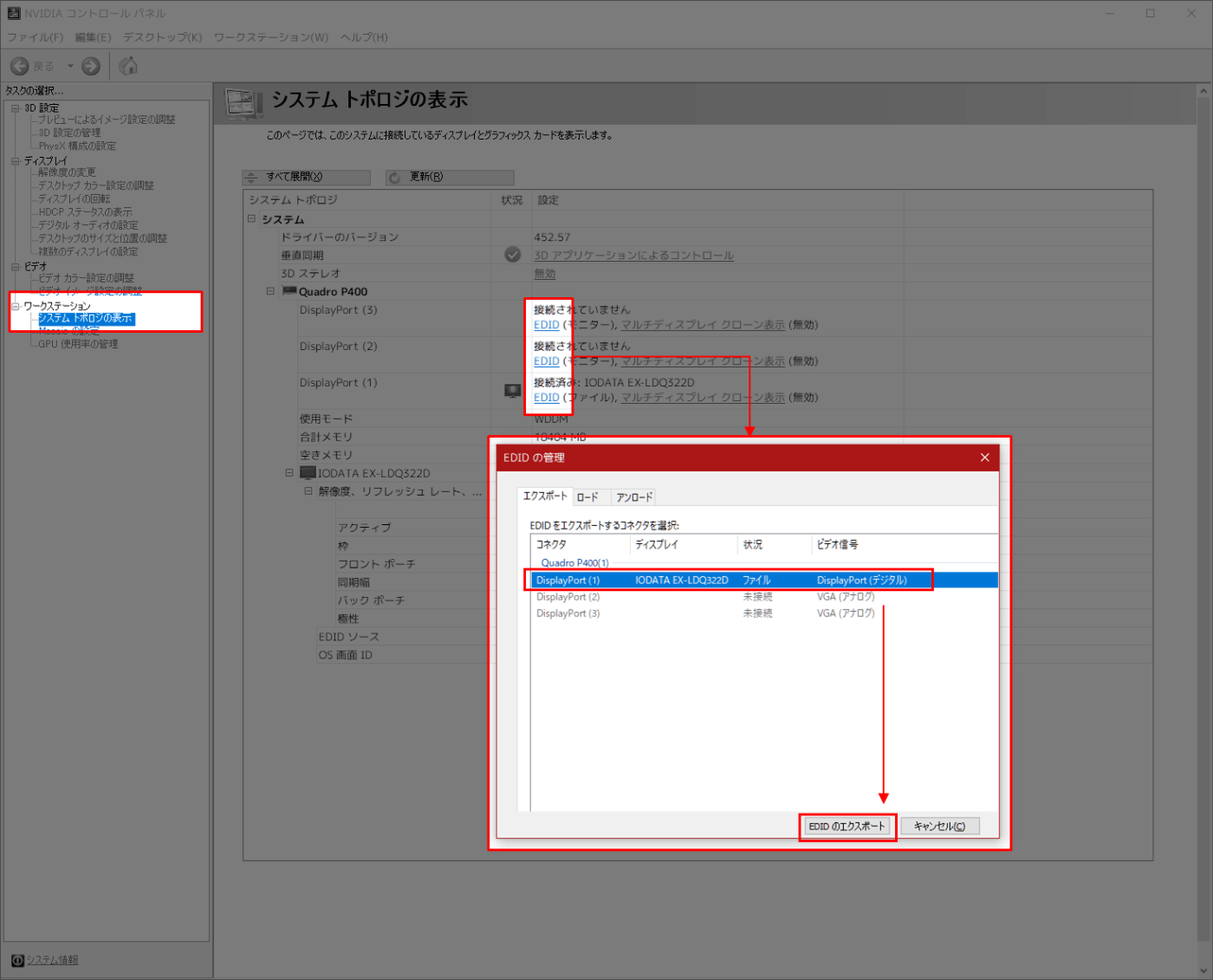Click the system topology page header icon

click(243, 104)
